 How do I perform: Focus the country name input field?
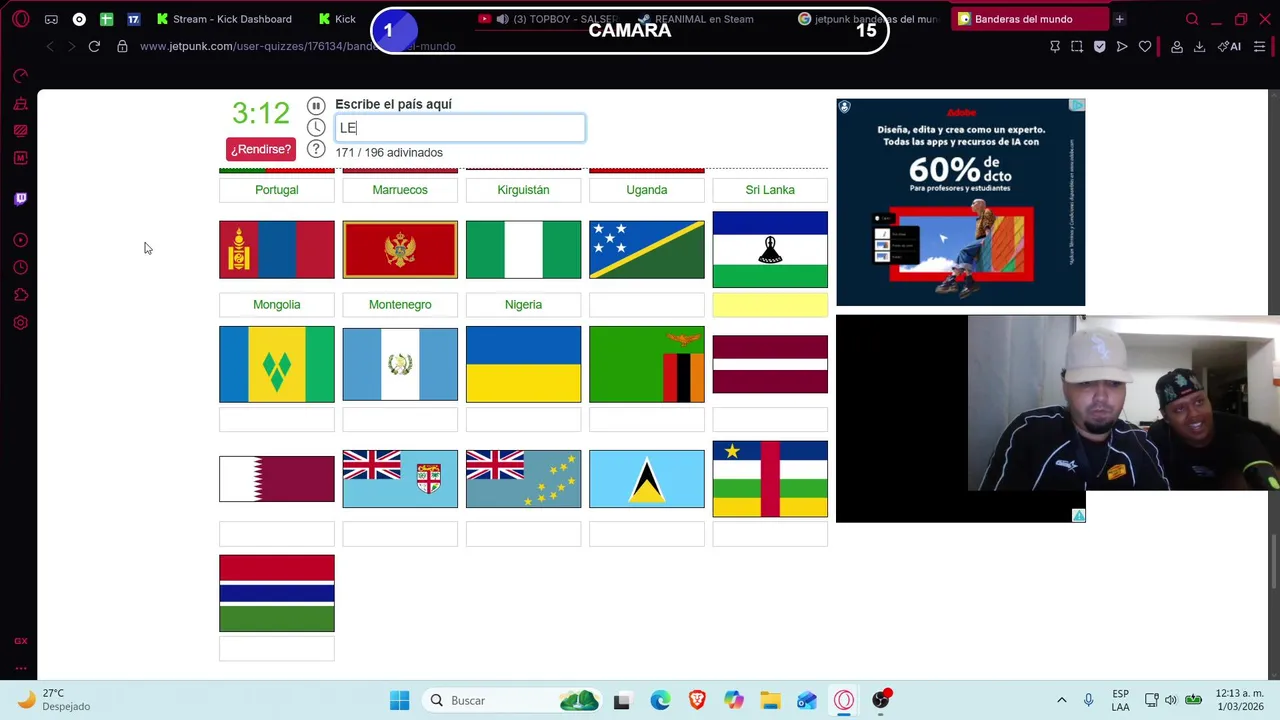tap(460, 128)
